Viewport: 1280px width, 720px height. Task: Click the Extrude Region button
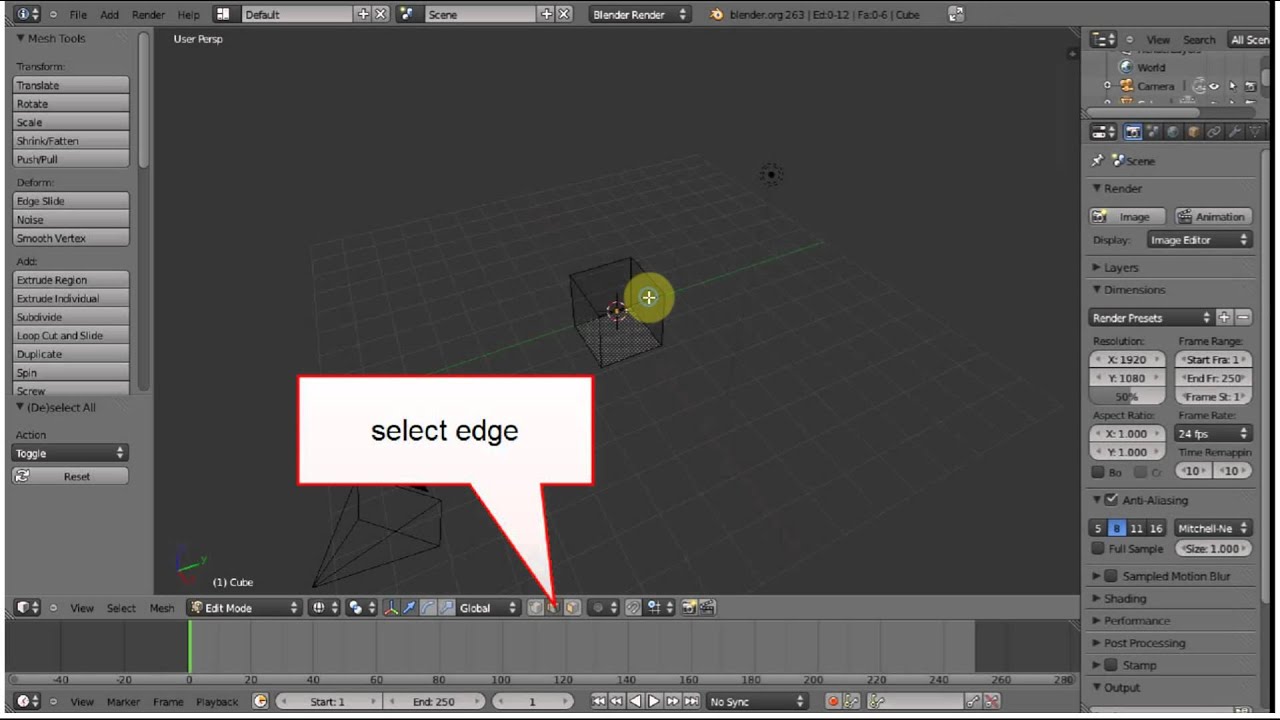click(x=70, y=280)
